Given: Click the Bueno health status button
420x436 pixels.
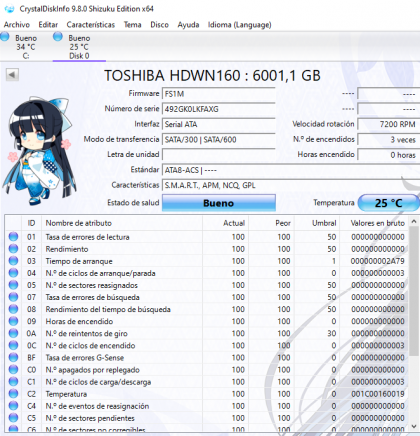Looking at the screenshot, I should coord(219,203).
